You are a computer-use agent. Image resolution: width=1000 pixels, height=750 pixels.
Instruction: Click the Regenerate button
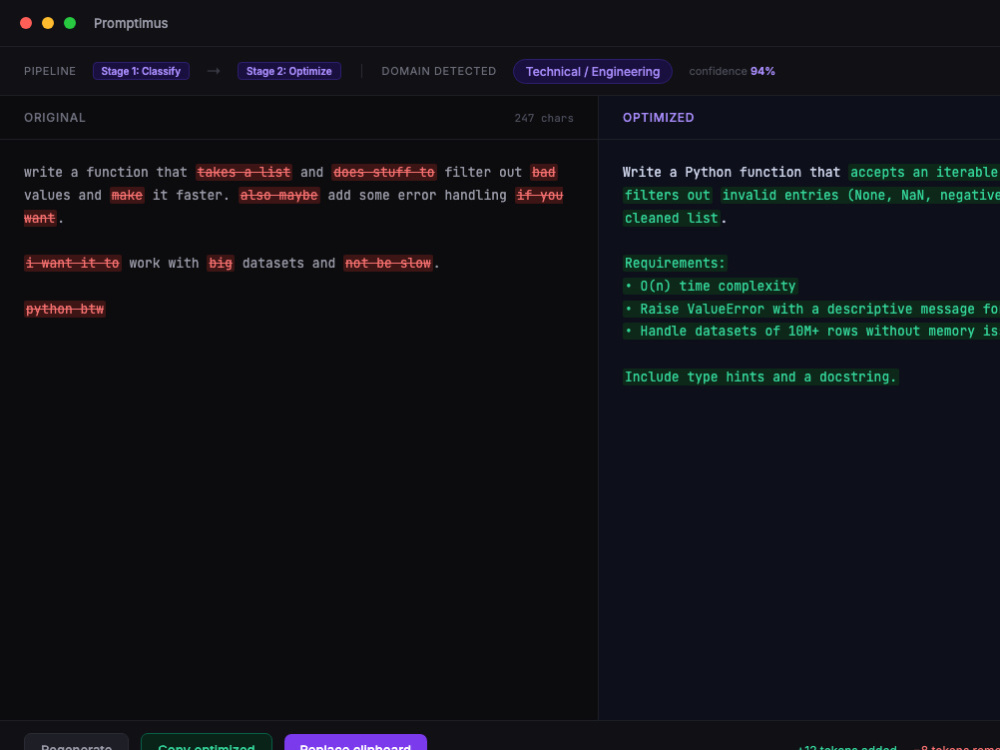tap(77, 743)
